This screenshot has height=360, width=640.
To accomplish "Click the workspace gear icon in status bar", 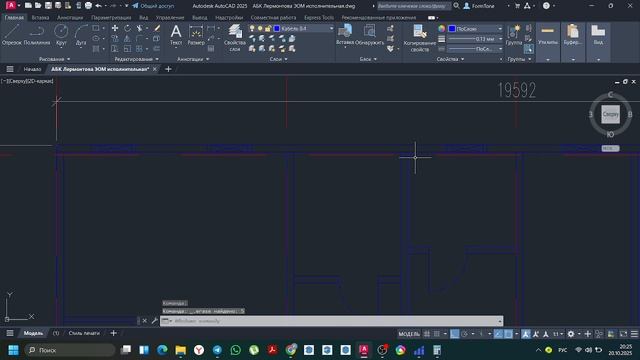I will 571,334.
